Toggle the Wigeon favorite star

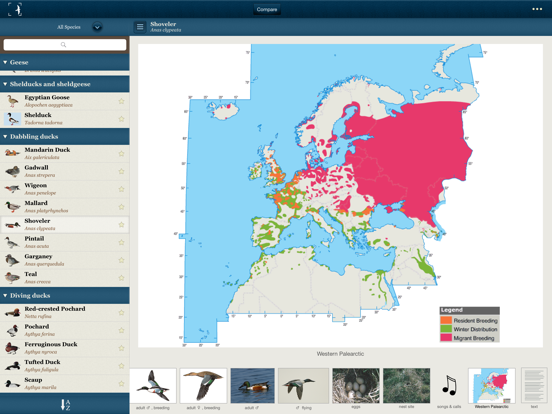pos(121,189)
